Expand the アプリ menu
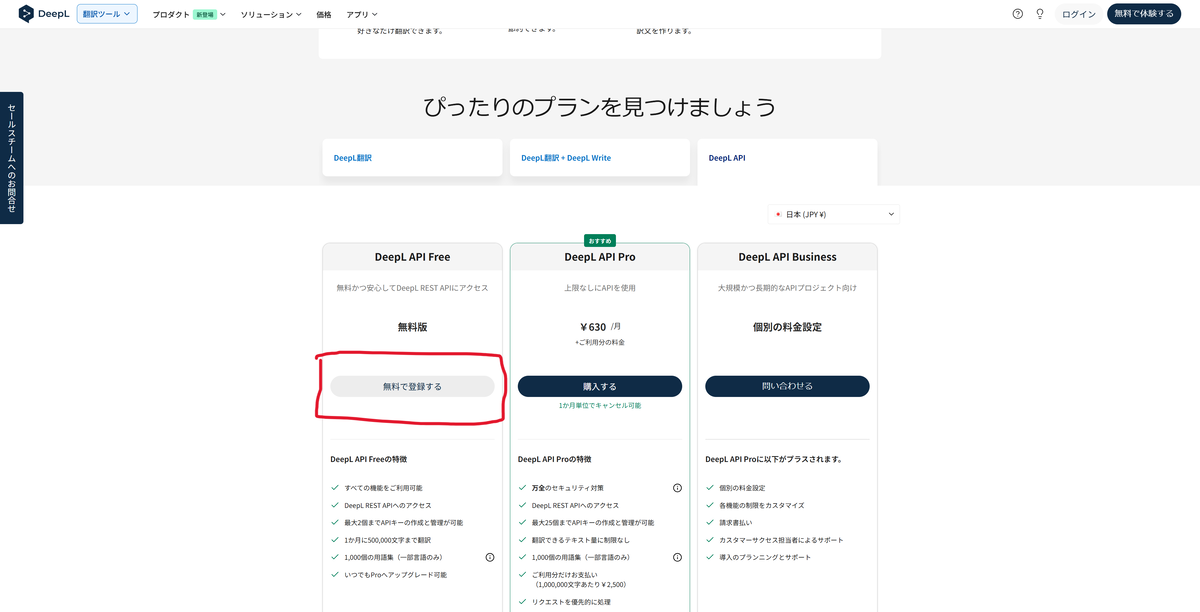The image size is (1200, 612). click(360, 15)
